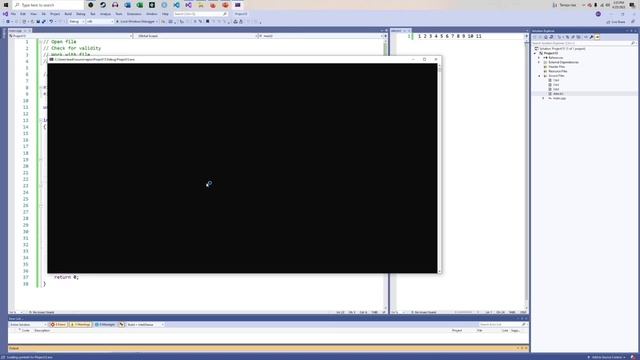
Task: Click the console window vertical scrollbar
Action: coord(439,168)
